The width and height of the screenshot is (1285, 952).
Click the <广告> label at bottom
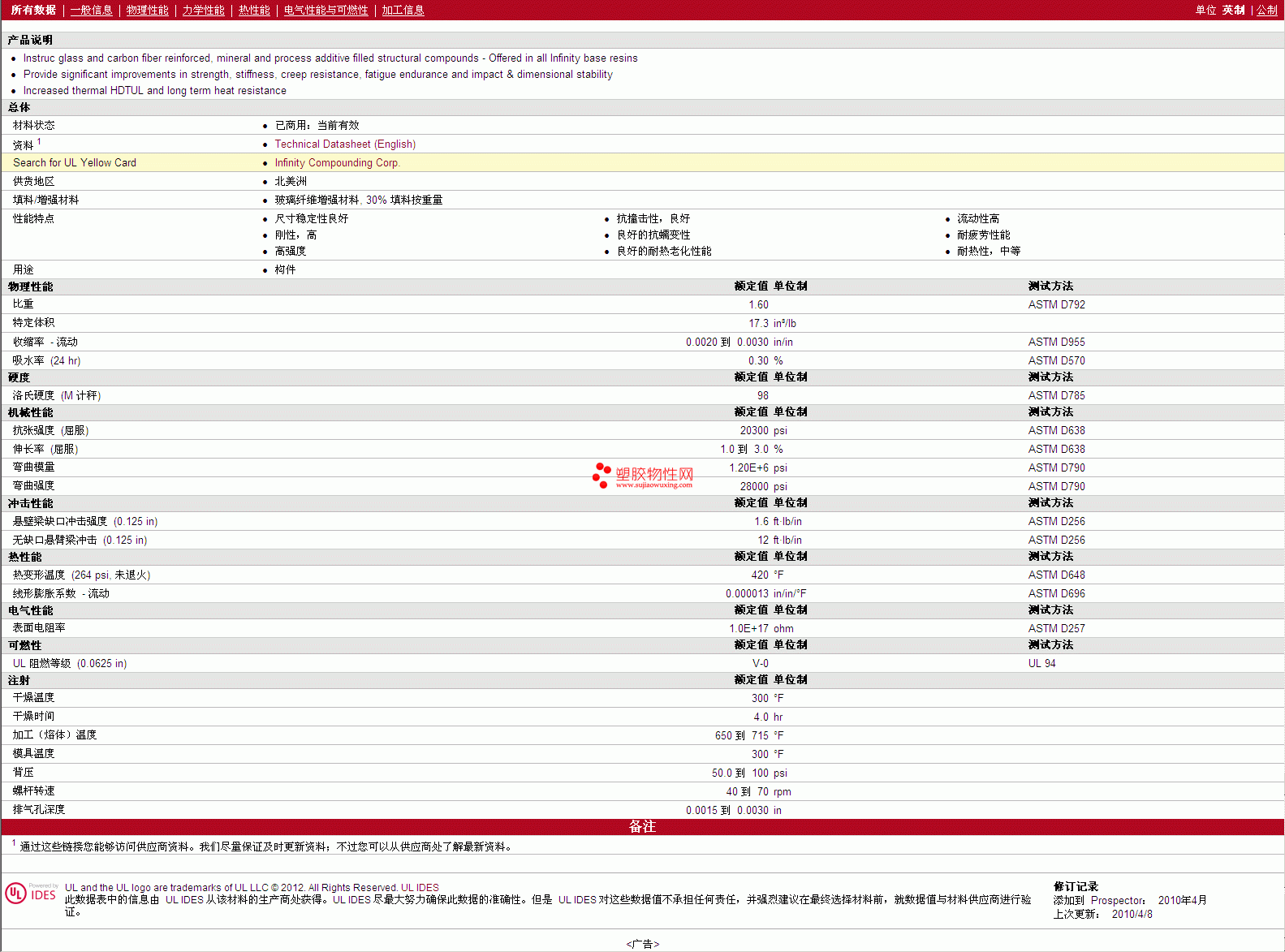643,944
